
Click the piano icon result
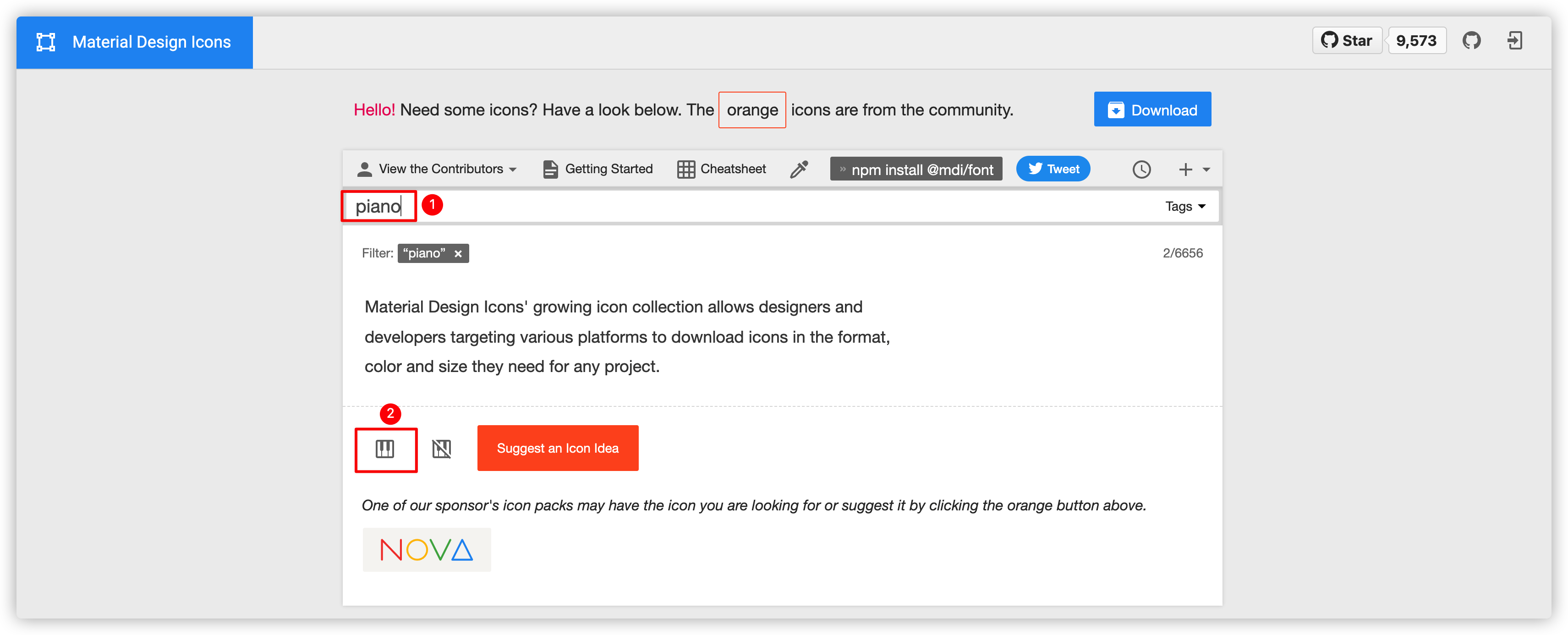tap(385, 449)
